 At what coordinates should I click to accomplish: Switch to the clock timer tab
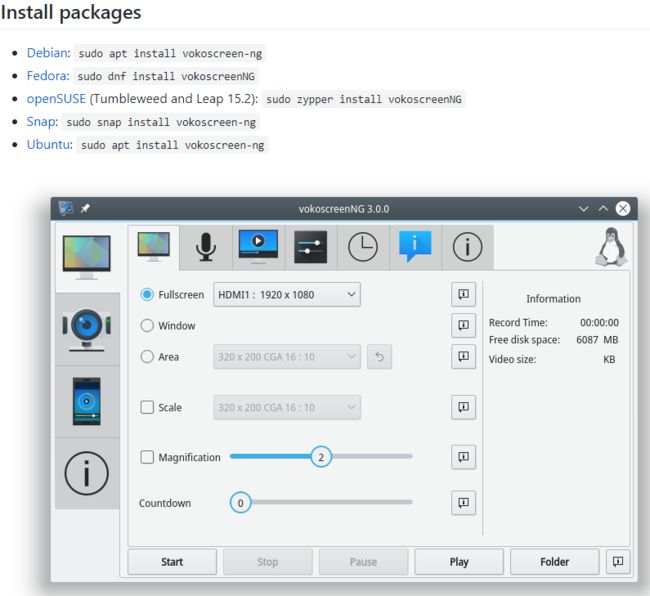coord(363,247)
